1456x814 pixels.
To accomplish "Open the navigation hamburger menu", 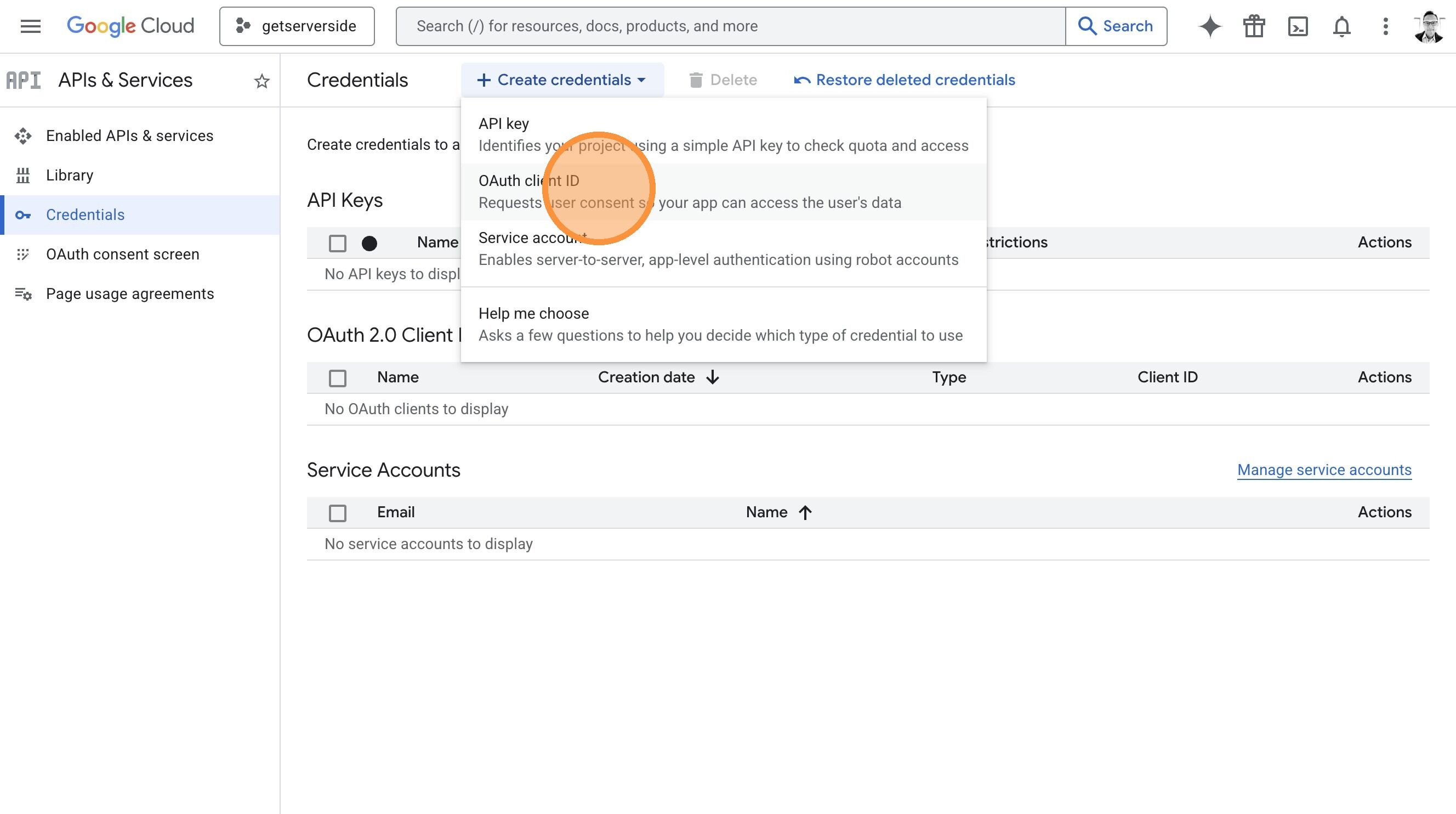I will pyautogui.click(x=30, y=26).
